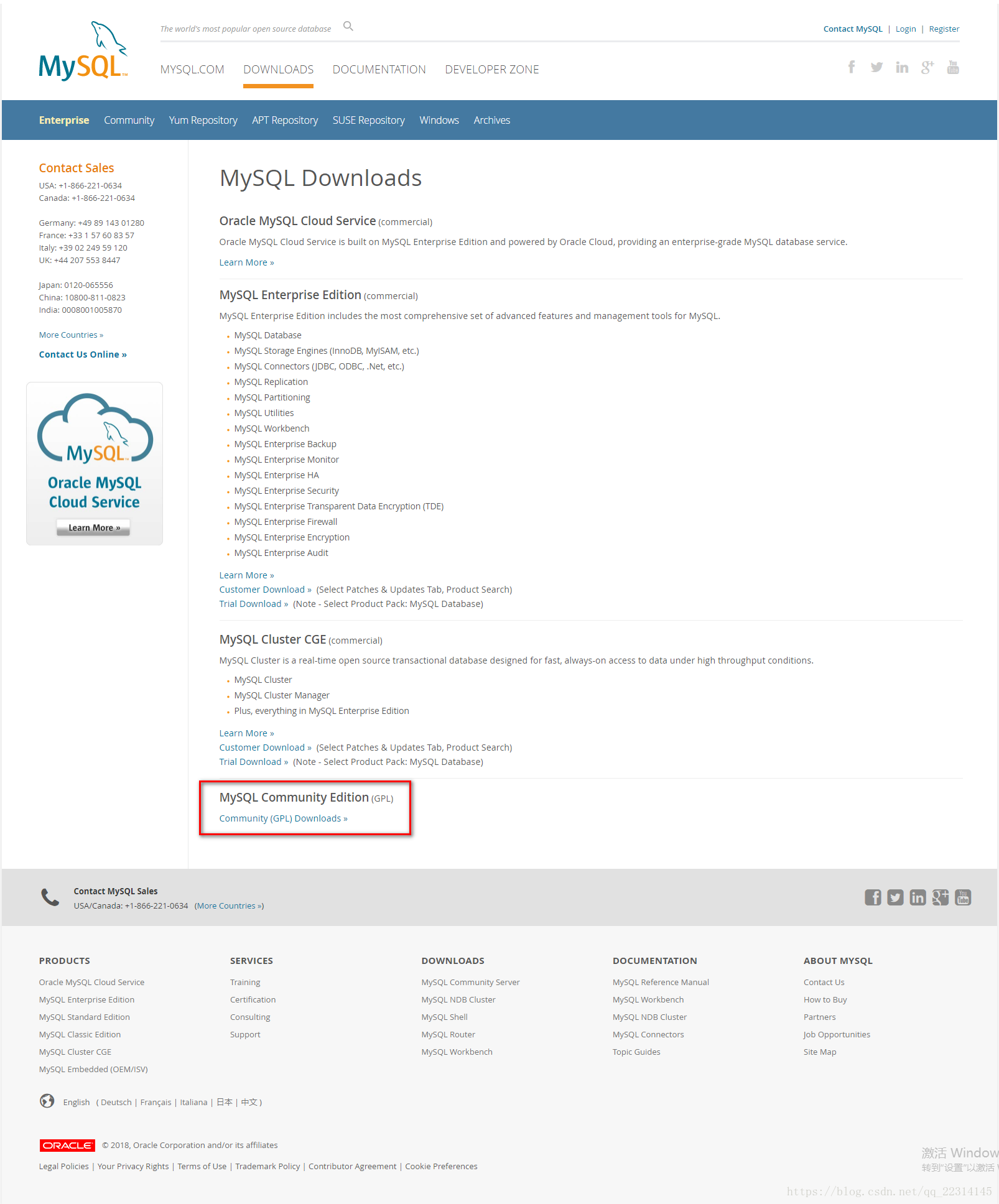The height and width of the screenshot is (1204, 999).
Task: Open Trial Download under MySQL Cluster CGE
Action: click(253, 762)
